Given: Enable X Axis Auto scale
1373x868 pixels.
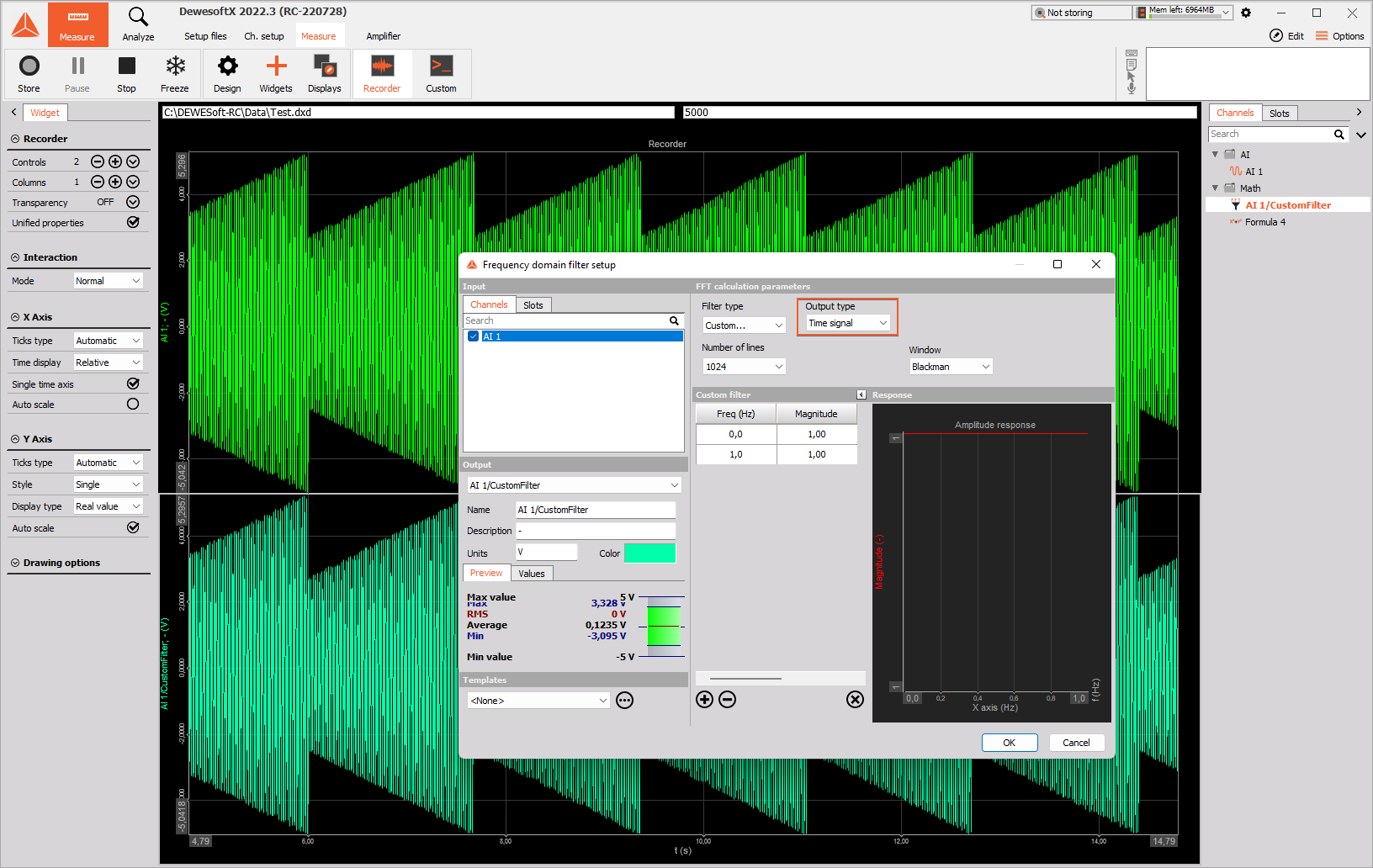Looking at the screenshot, I should [133, 404].
